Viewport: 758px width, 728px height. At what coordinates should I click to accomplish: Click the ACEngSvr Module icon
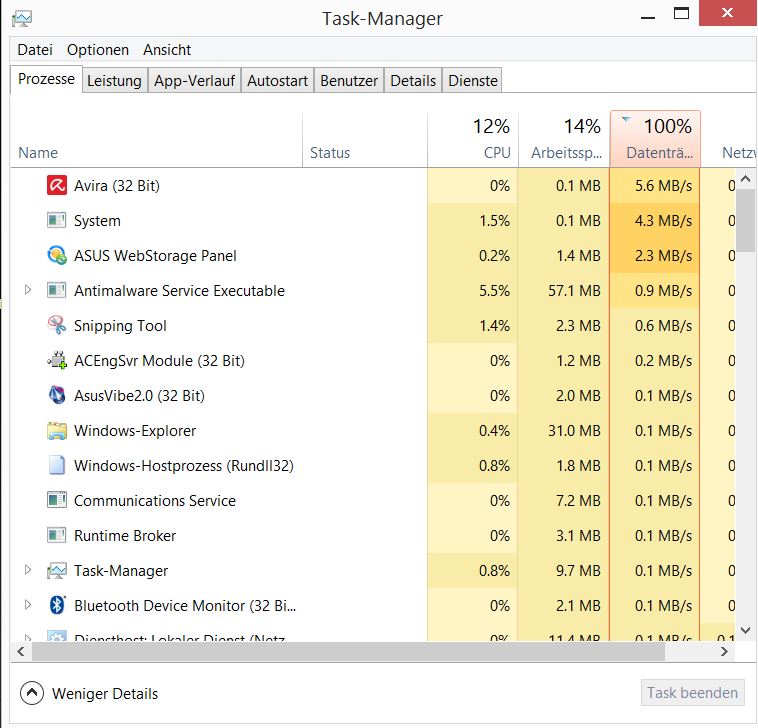[57, 360]
